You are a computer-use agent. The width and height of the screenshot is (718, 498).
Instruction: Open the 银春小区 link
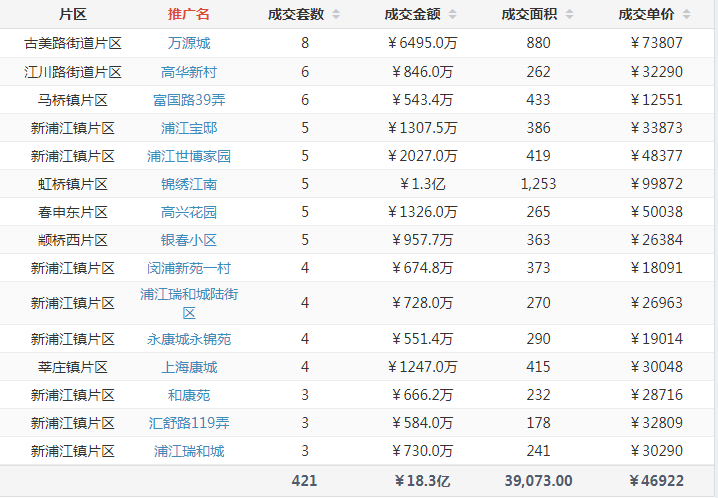pos(189,240)
